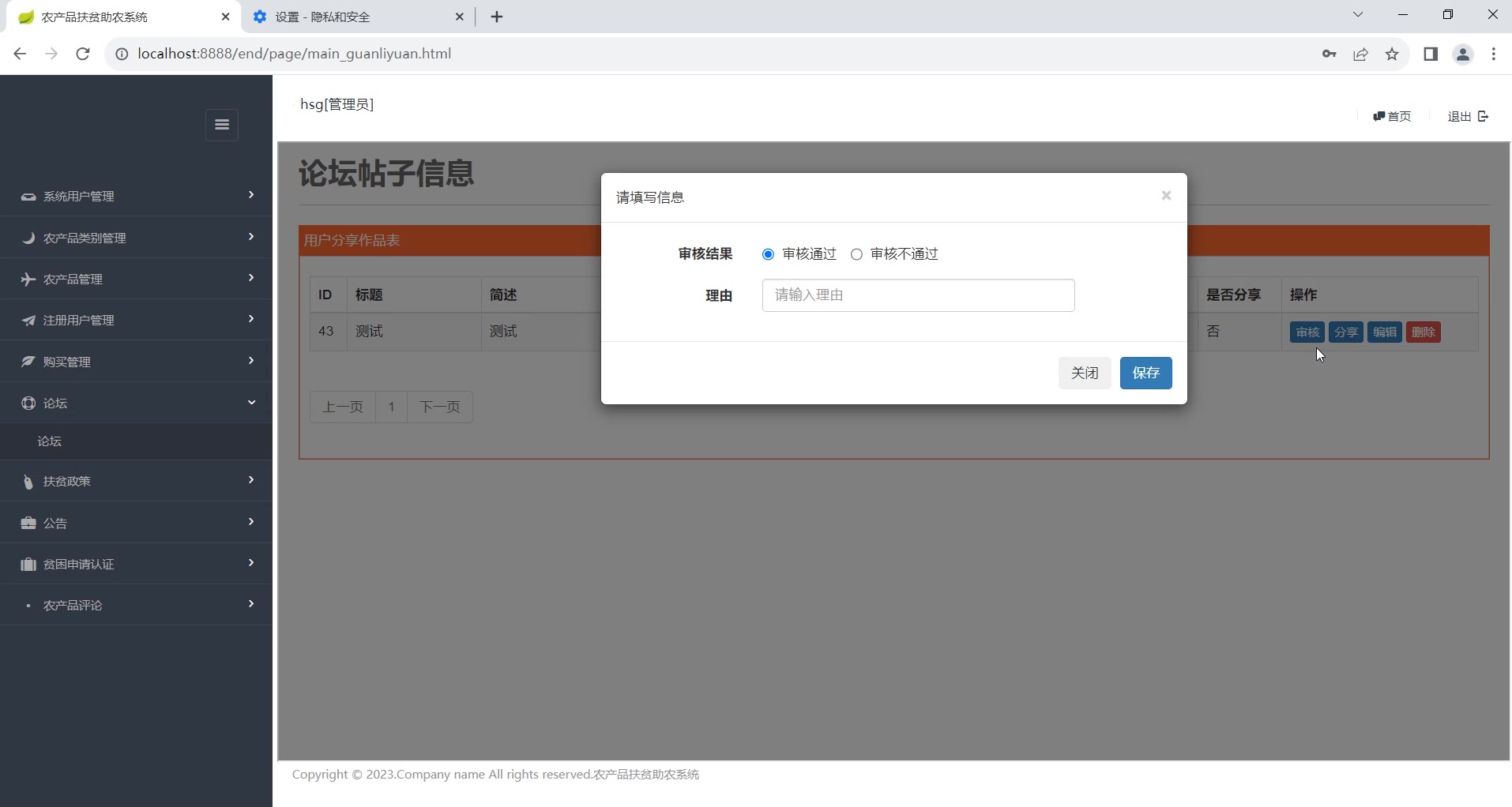Screen dimensions: 1512x807
Task: Select page 1 in pagination
Action: tap(391, 407)
